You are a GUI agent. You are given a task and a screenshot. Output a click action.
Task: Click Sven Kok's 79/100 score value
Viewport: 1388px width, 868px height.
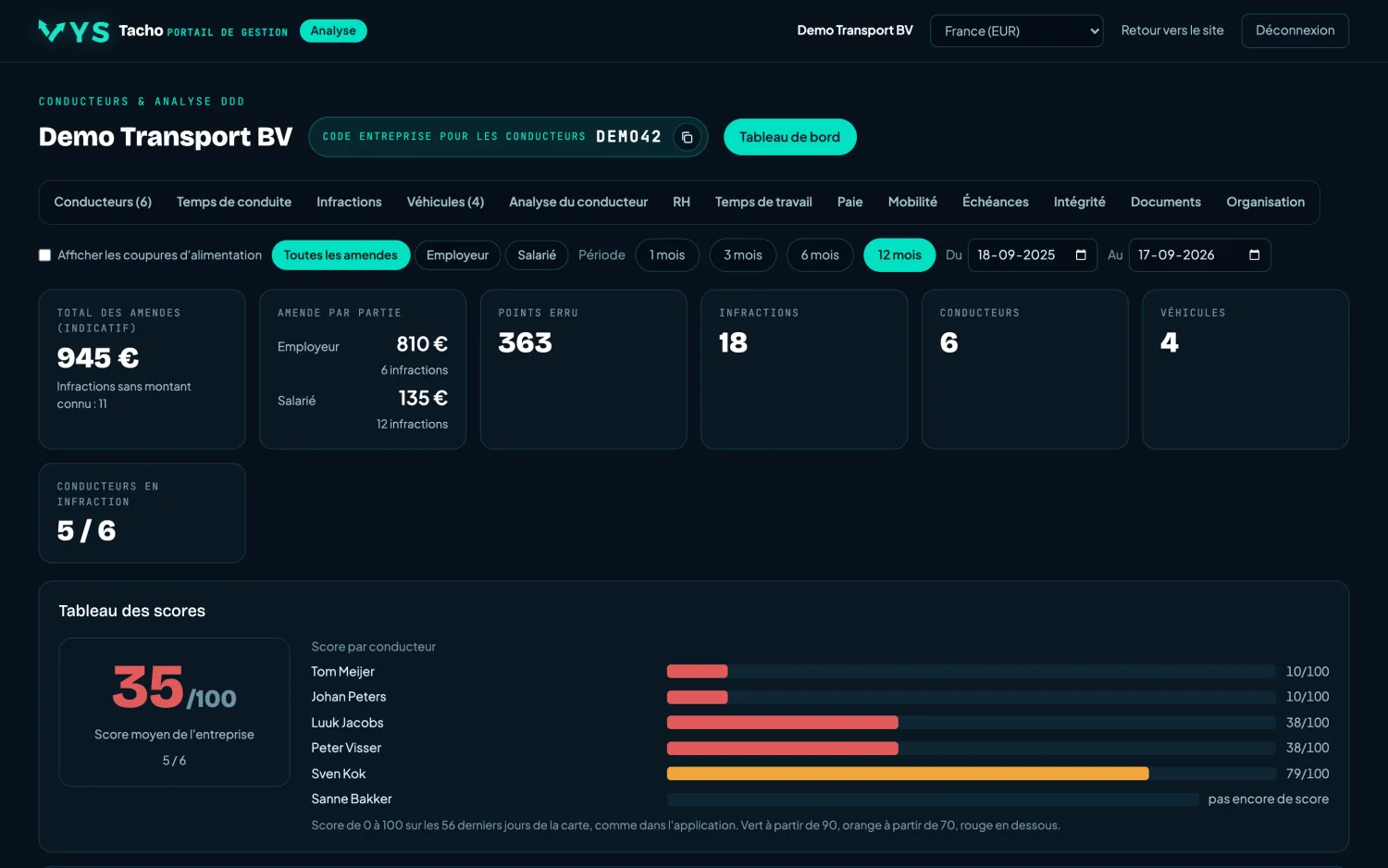click(1307, 774)
